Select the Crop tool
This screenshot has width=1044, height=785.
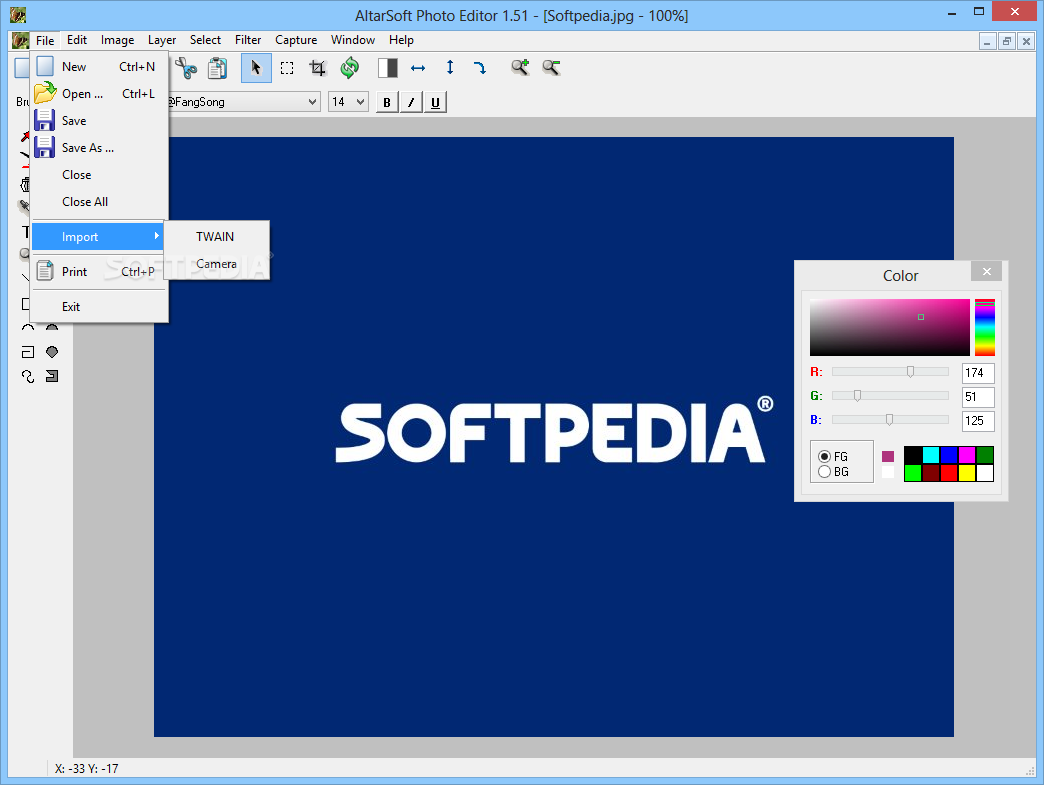[318, 68]
